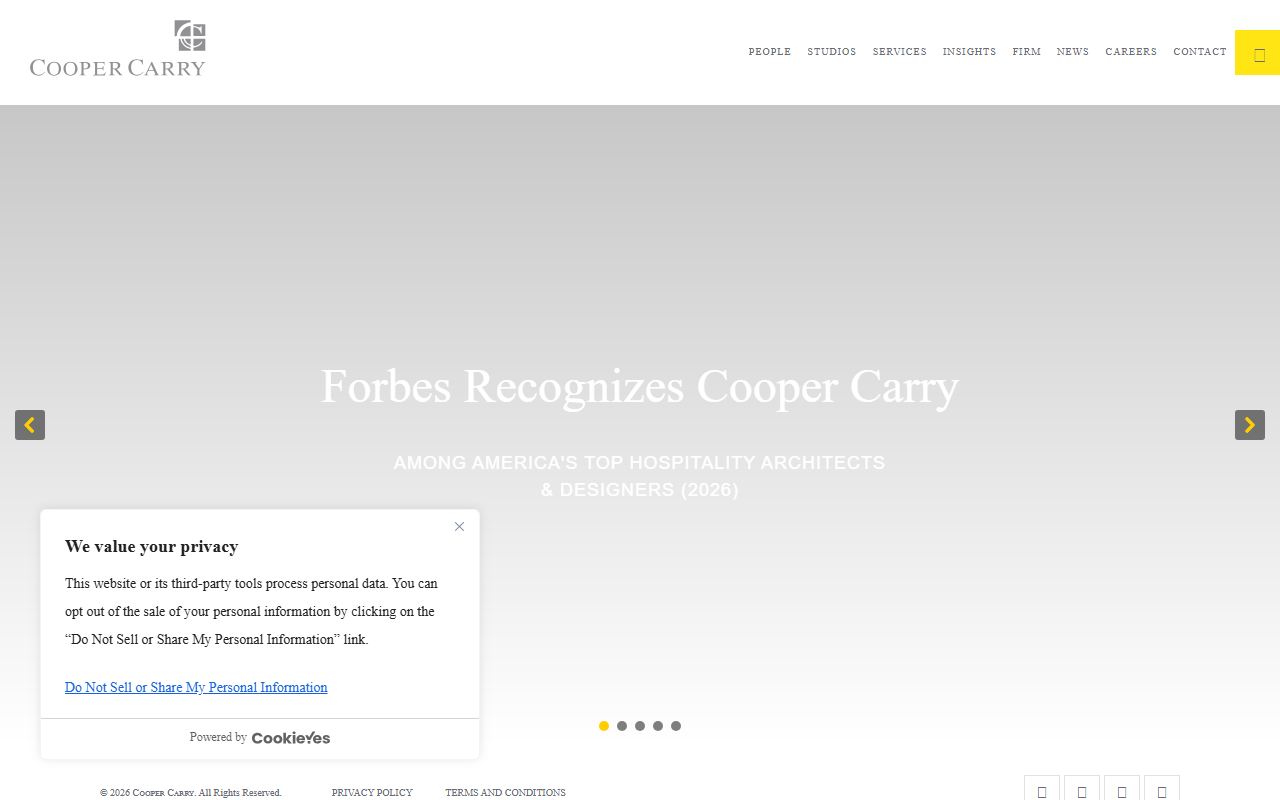The image size is (1280, 800).
Task: Open the Insights menu
Action: pos(969,52)
